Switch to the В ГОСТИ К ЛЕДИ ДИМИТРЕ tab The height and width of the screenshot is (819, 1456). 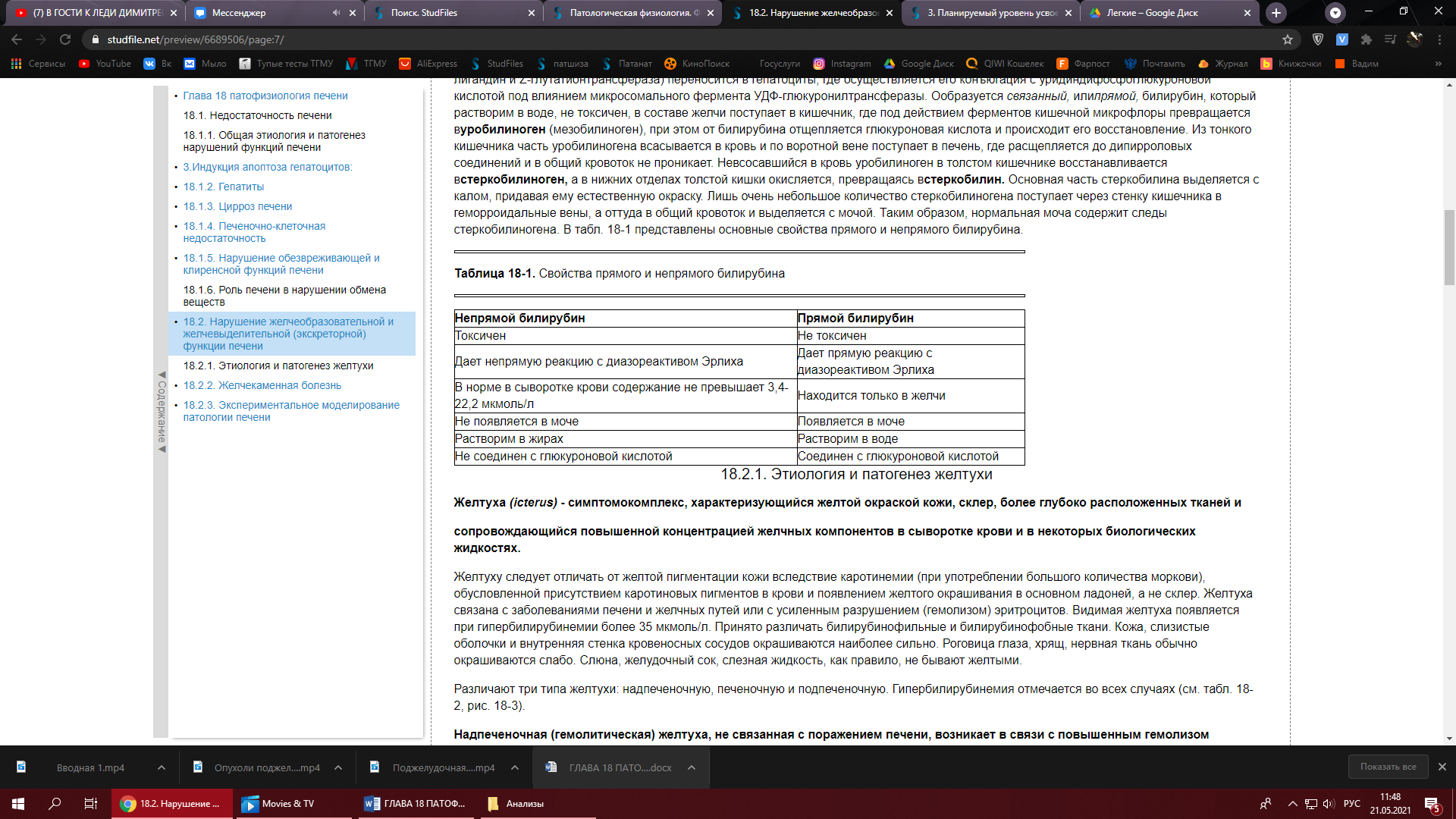[97, 13]
